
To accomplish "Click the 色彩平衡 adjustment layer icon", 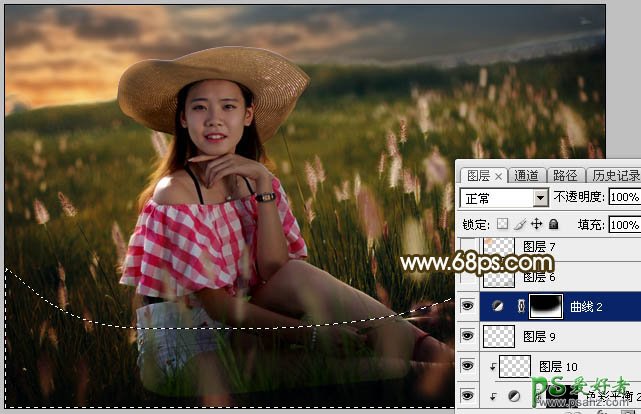I will point(515,398).
